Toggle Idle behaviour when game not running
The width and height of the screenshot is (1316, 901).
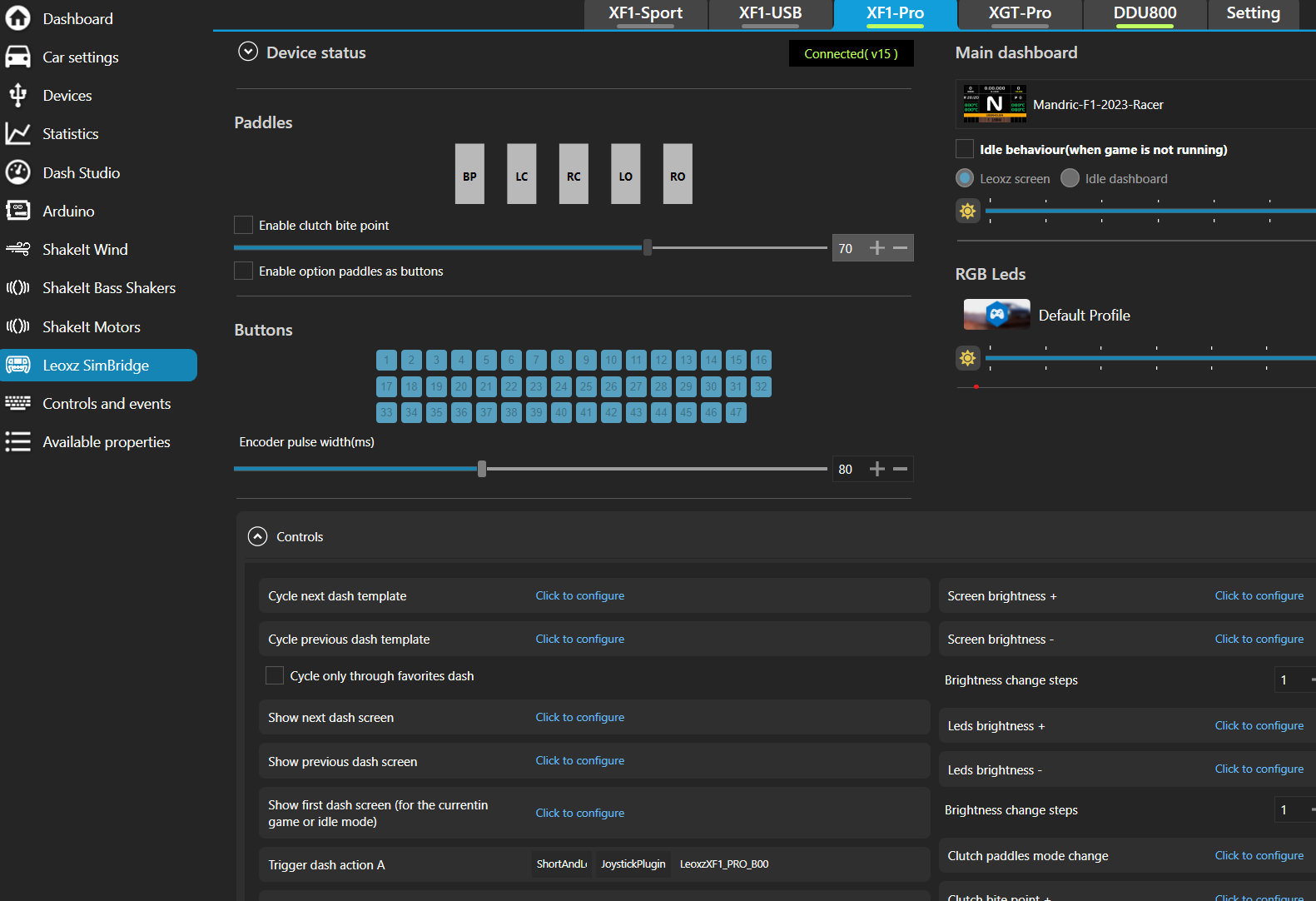[965, 149]
